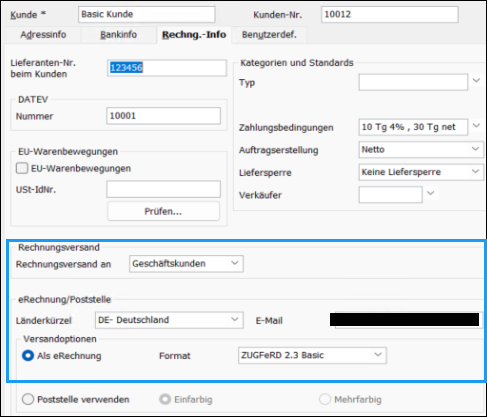Expand the Verkäufer dropdown arrow

[431, 193]
